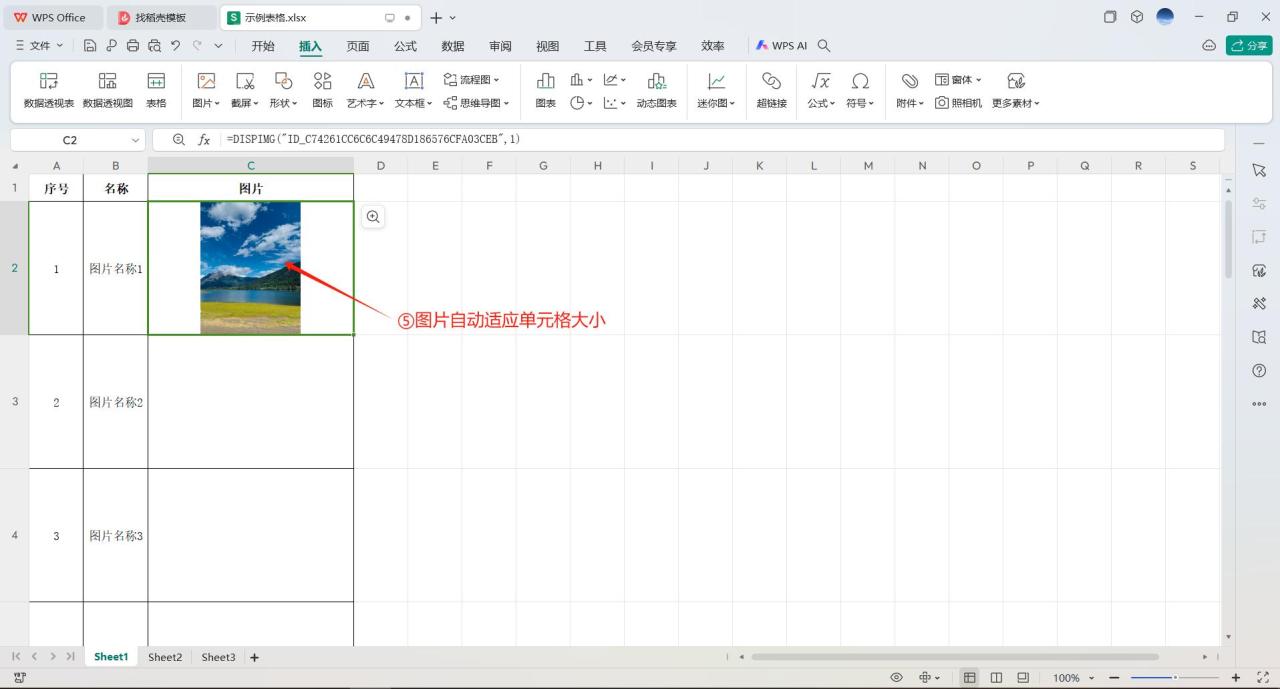The width and height of the screenshot is (1280, 689).
Task: Switch to the 审阅 ribbon tab
Action: tap(500, 46)
